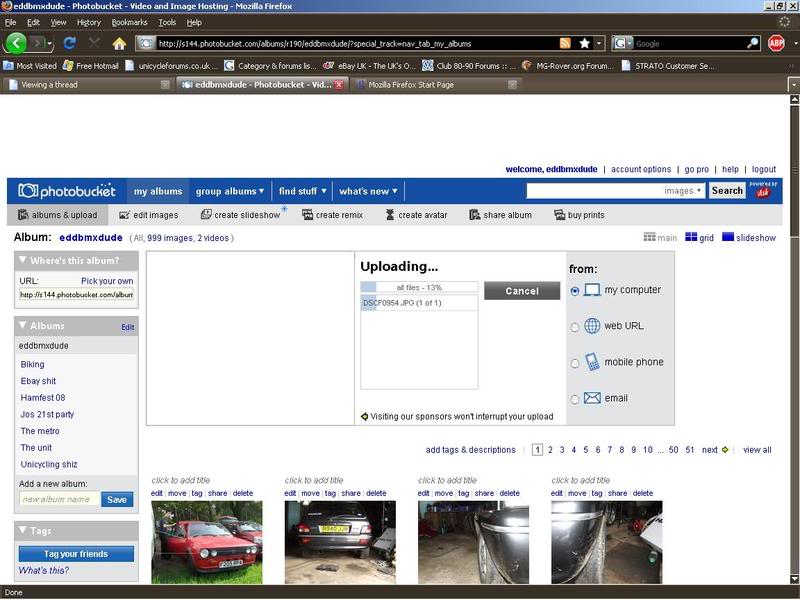Image resolution: width=800 pixels, height=600 pixels.
Task: Click the album URL text field
Action: (x=76, y=294)
